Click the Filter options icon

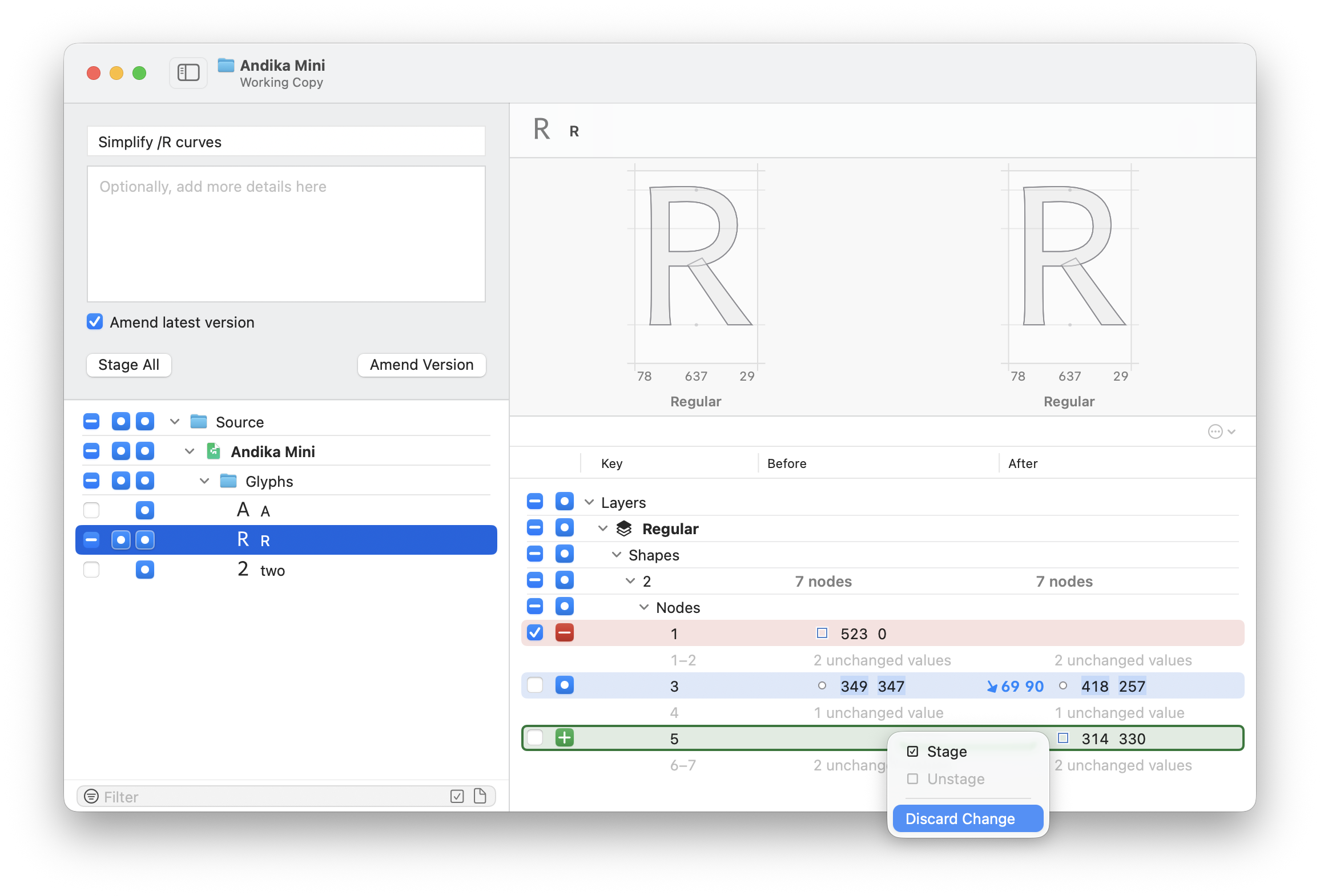(x=91, y=796)
